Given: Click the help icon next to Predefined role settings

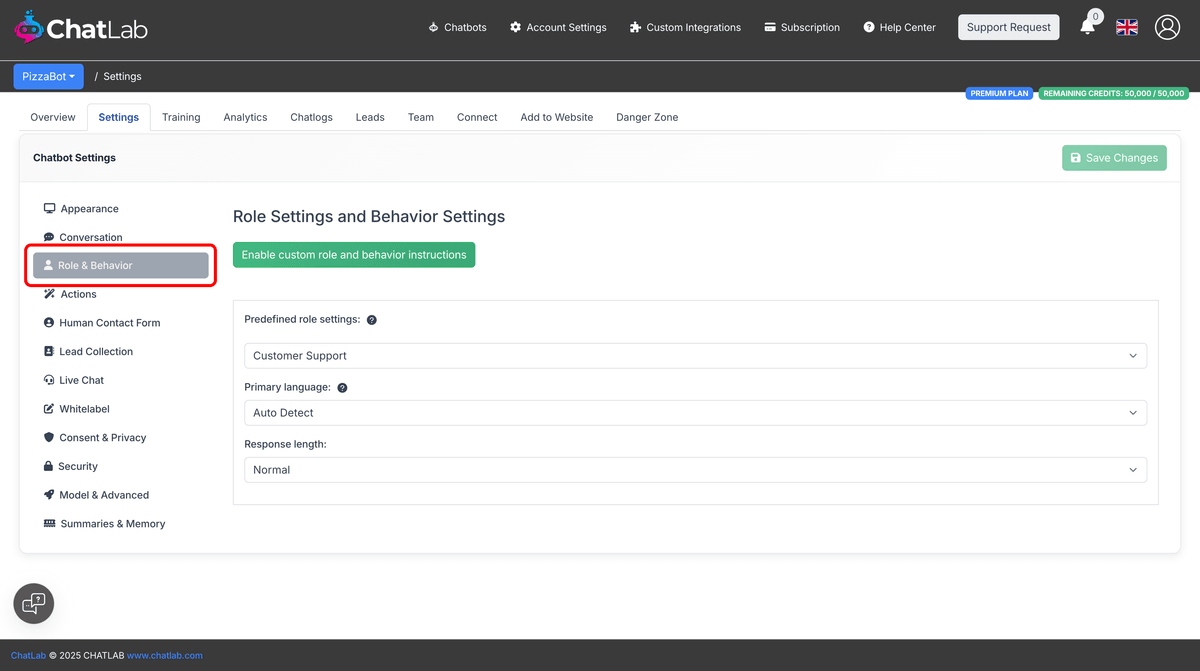Looking at the screenshot, I should [x=371, y=320].
